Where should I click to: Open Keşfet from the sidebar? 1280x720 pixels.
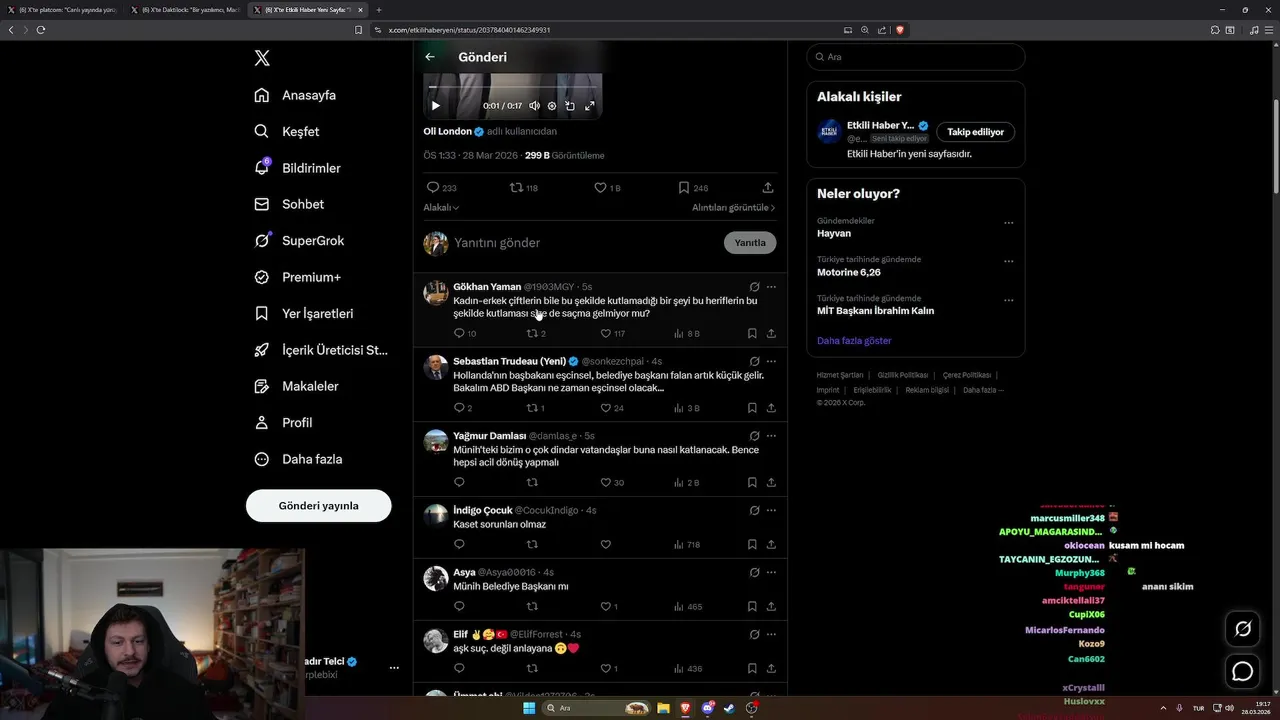pyautogui.click(x=287, y=131)
